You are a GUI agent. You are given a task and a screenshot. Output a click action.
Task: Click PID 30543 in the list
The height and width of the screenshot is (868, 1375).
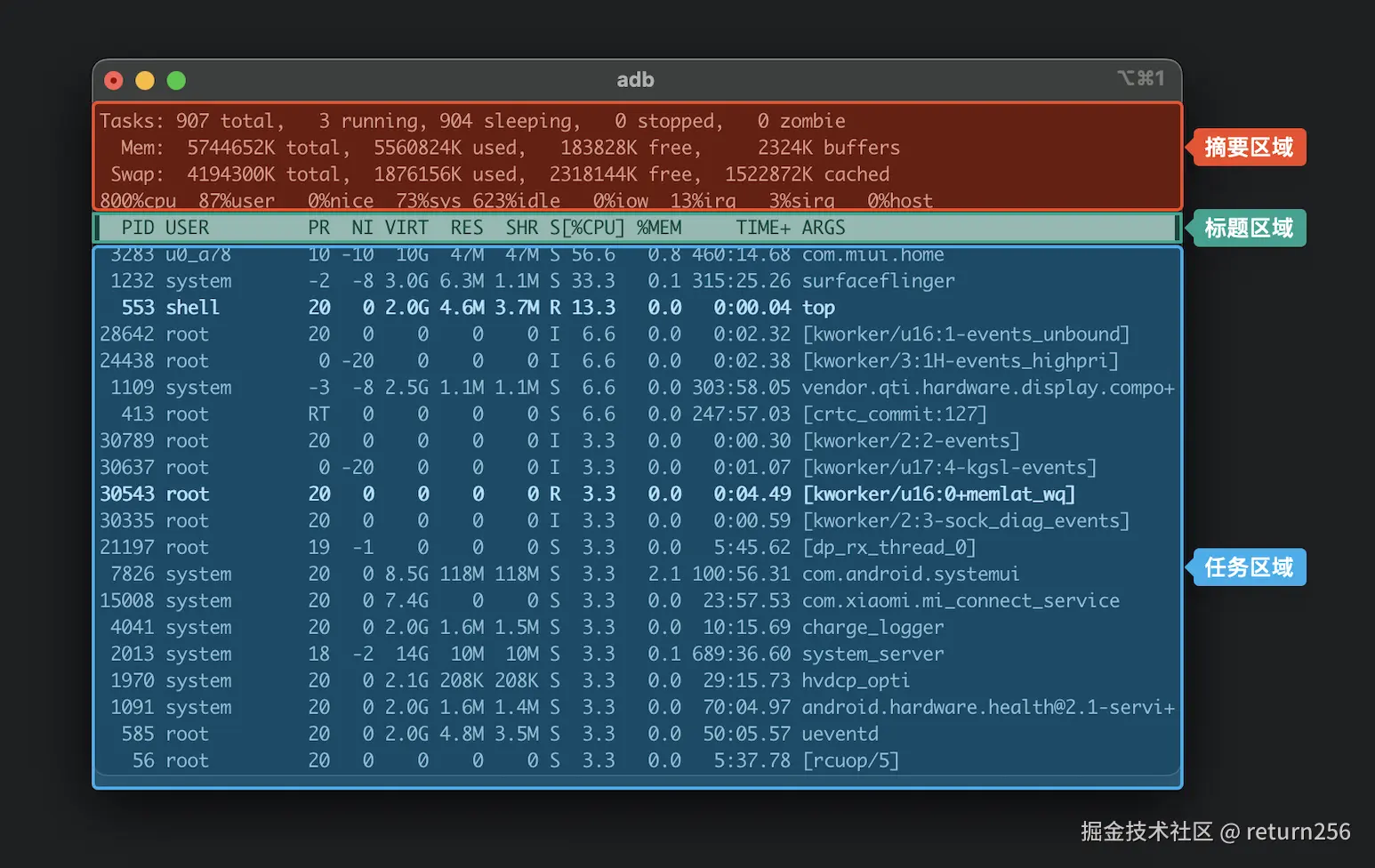[x=126, y=494]
